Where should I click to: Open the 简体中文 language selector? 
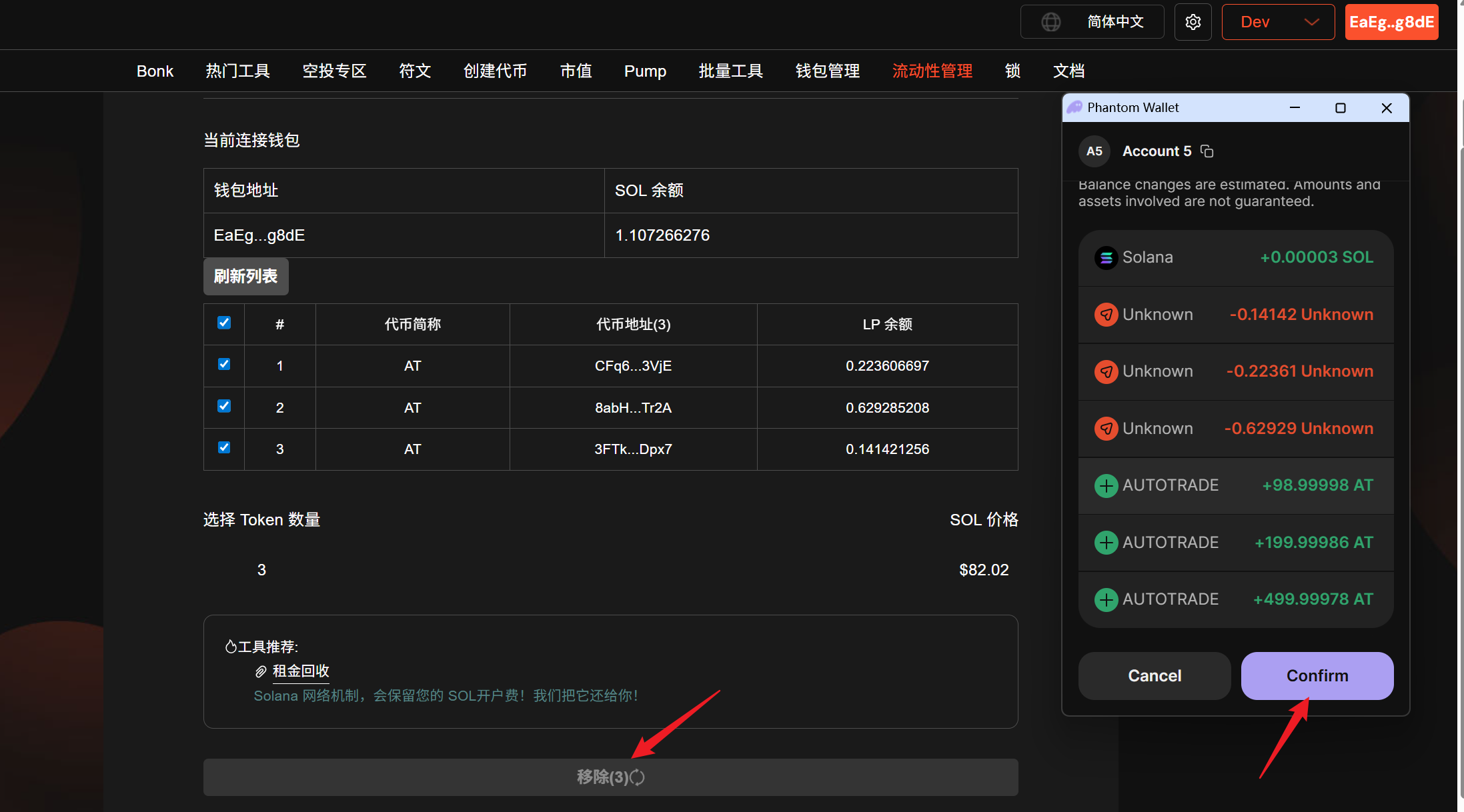pyautogui.click(x=1115, y=22)
